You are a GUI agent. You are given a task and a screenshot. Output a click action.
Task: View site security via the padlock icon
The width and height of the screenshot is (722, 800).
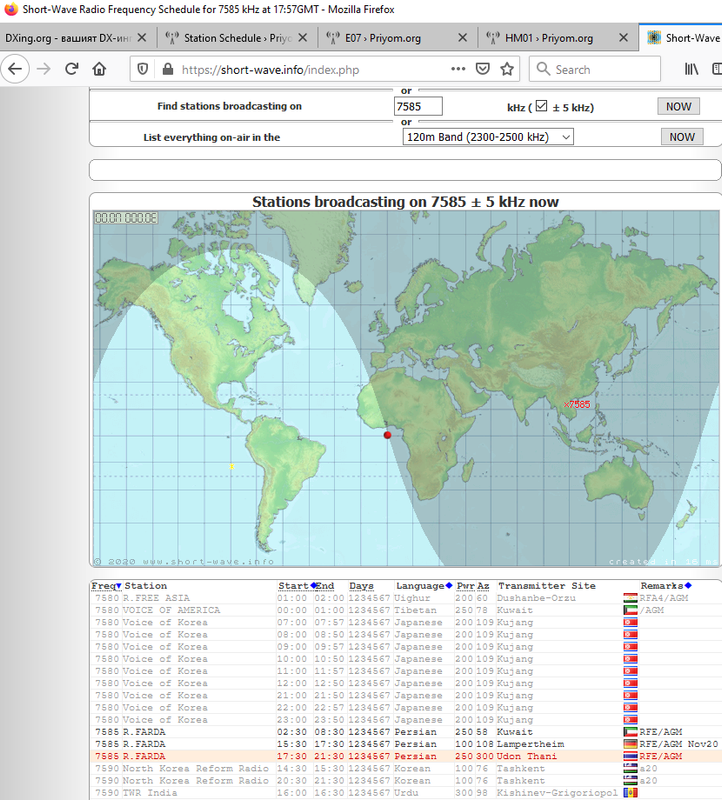click(167, 69)
